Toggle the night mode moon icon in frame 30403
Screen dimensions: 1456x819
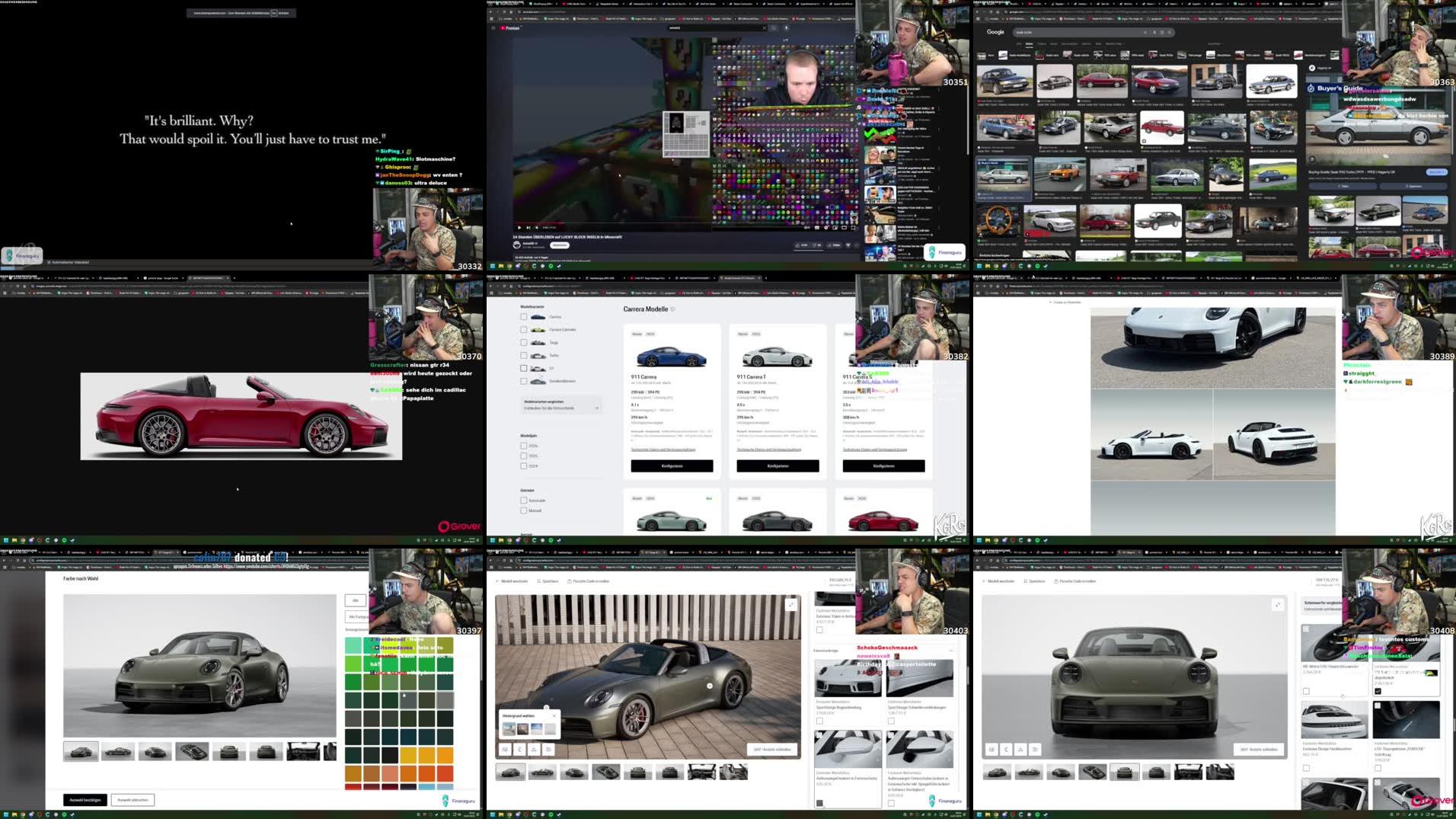coord(520,750)
